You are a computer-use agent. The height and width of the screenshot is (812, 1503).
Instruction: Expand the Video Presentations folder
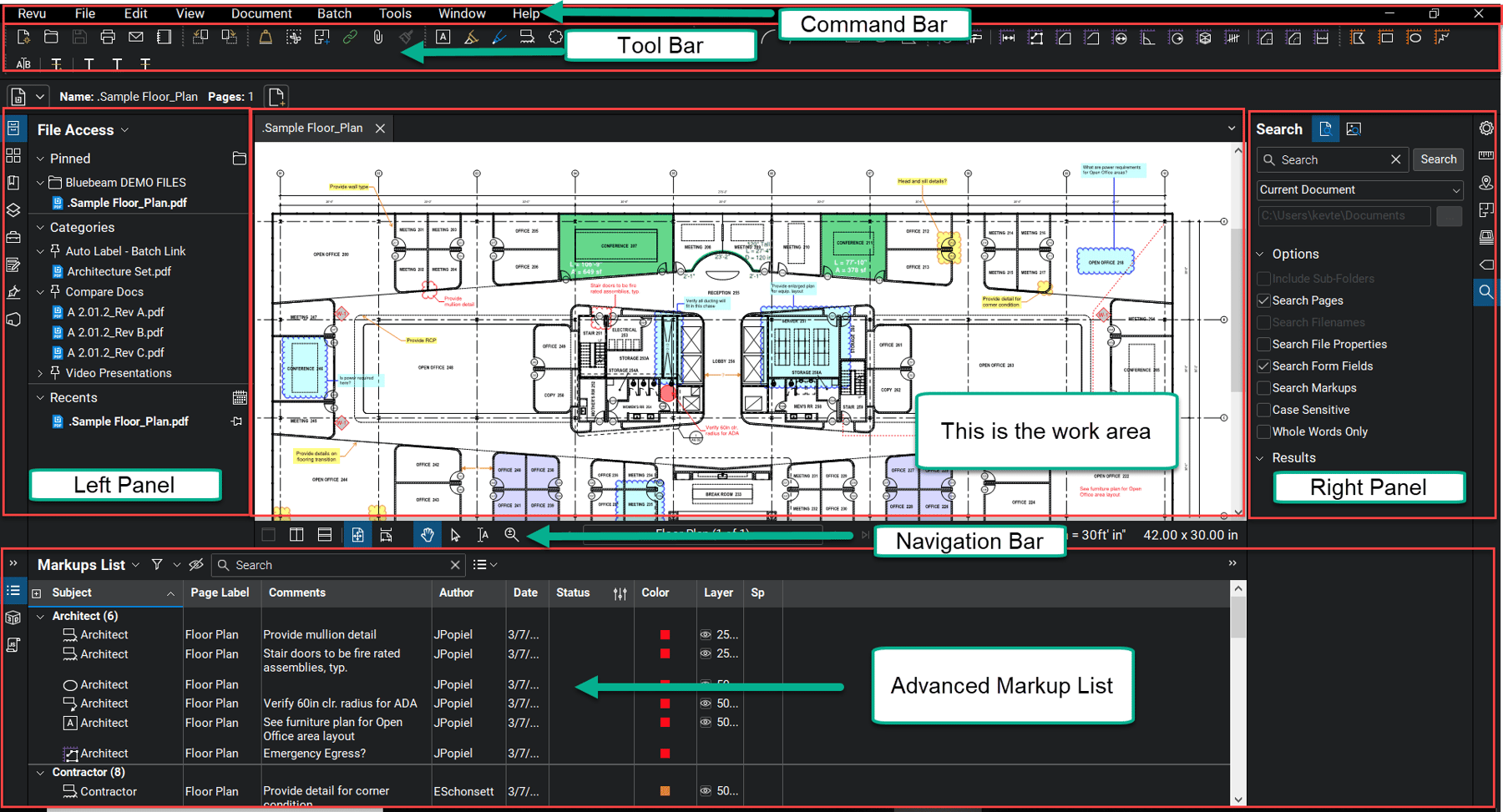point(40,373)
